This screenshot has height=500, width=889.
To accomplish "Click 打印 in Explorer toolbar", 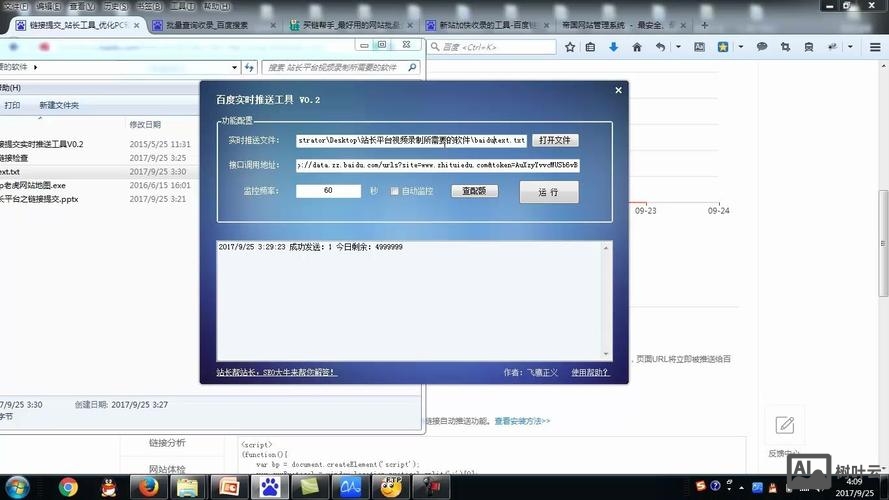I will [12, 105].
